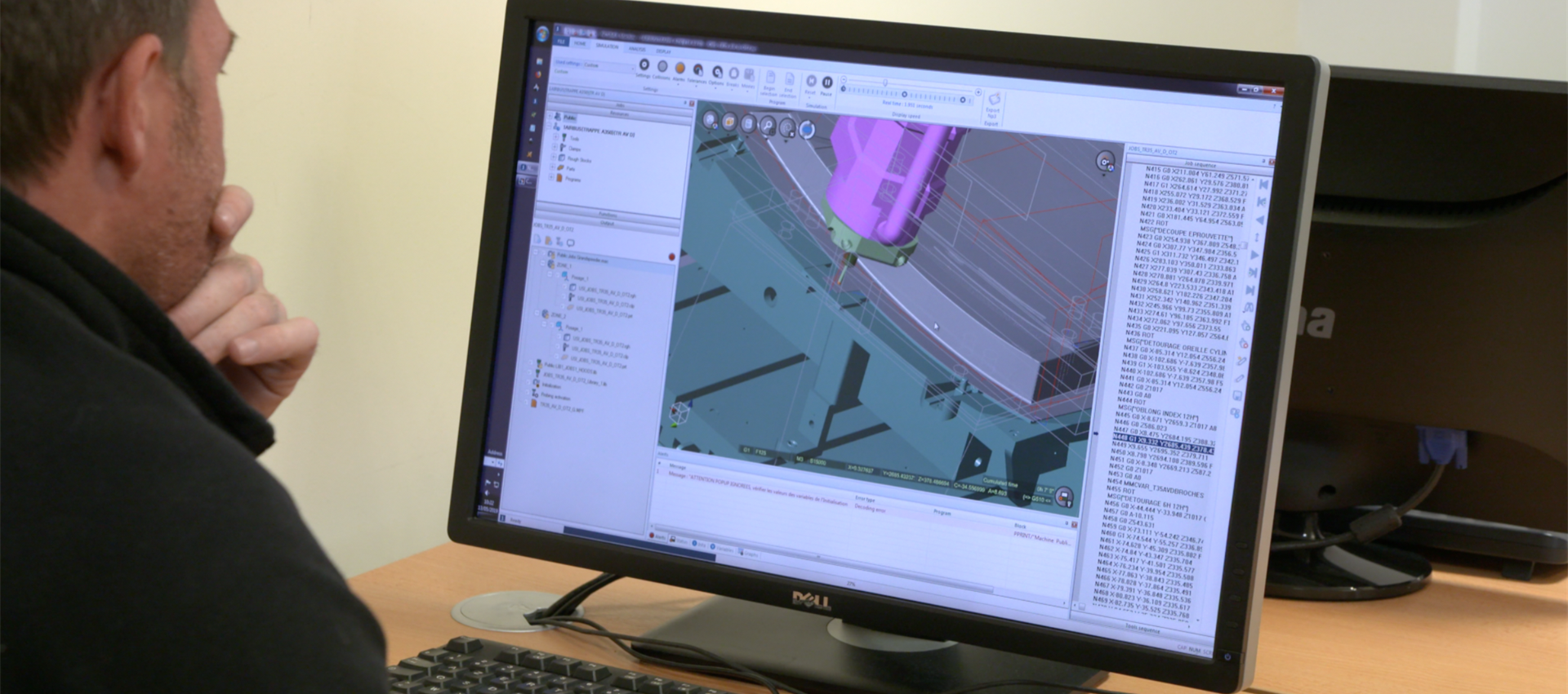Click the right-arrow icon in the Job sequence side toolbar
The width and height of the screenshot is (1568, 694).
pyautogui.click(x=1254, y=255)
